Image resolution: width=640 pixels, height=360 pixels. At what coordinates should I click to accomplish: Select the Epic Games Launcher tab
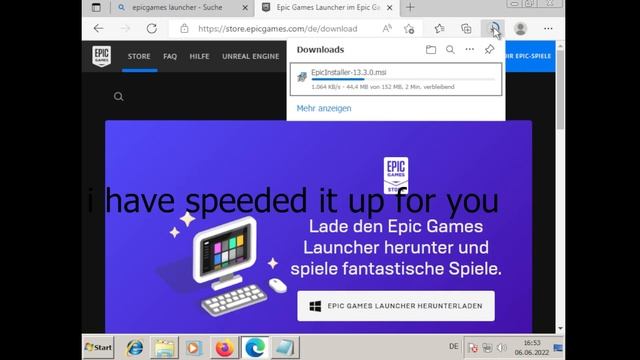(328, 7)
